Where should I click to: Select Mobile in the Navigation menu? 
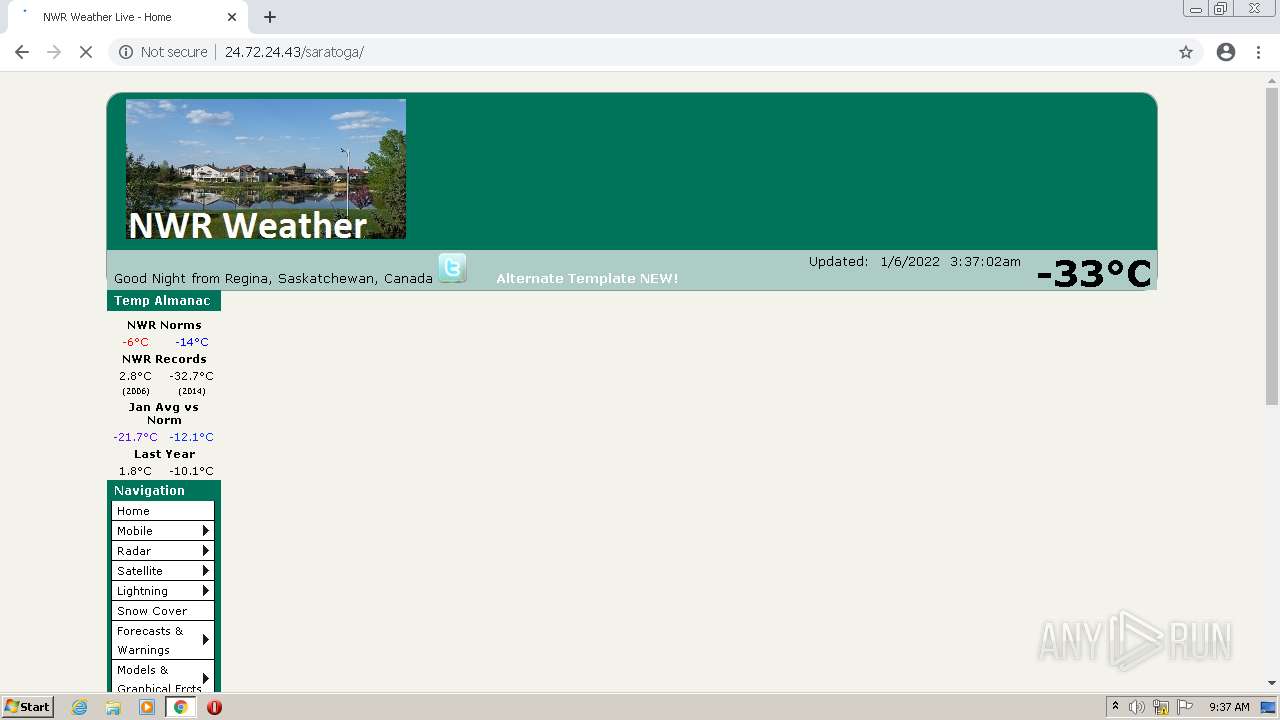point(163,531)
